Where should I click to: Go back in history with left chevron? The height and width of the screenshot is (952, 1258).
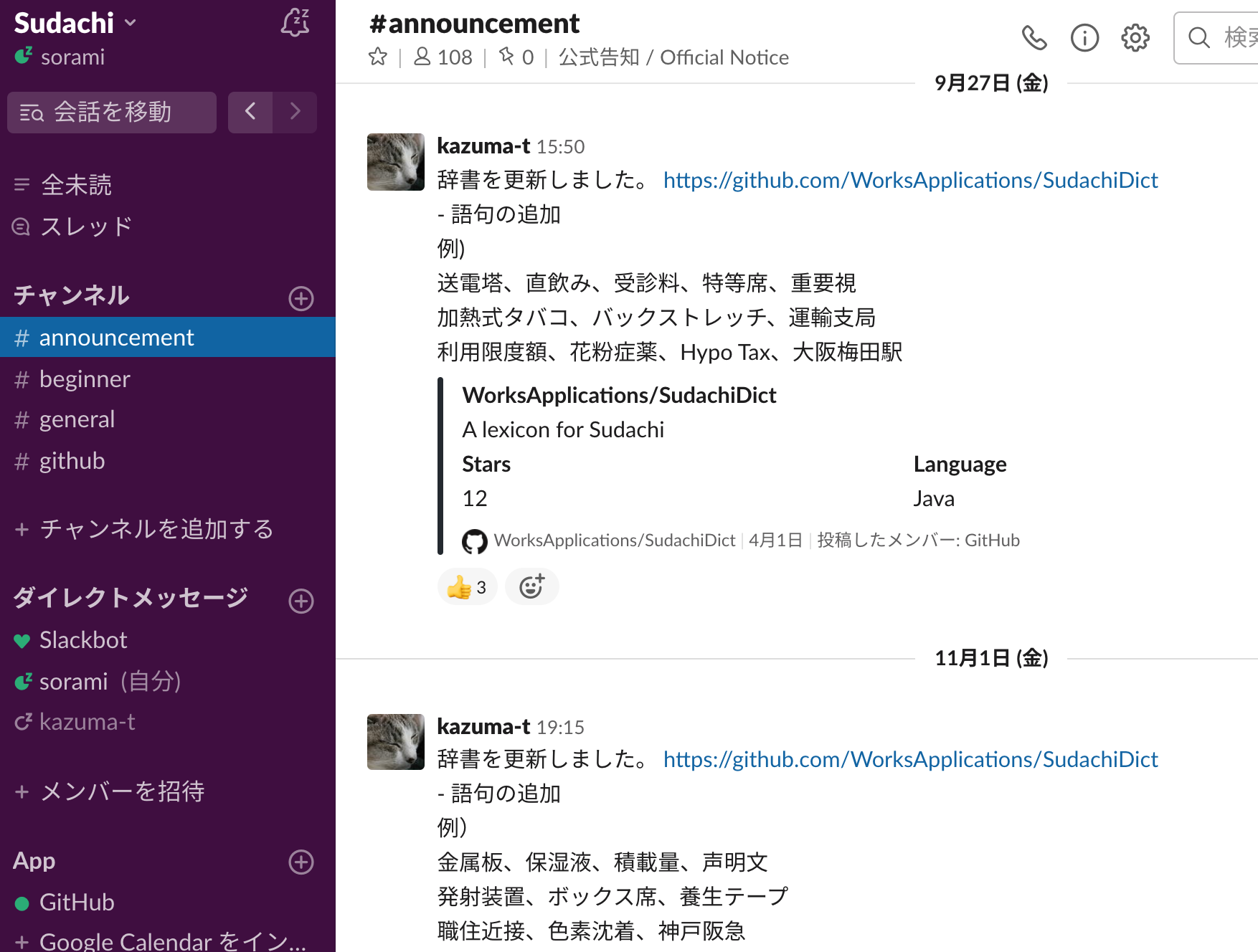(250, 112)
